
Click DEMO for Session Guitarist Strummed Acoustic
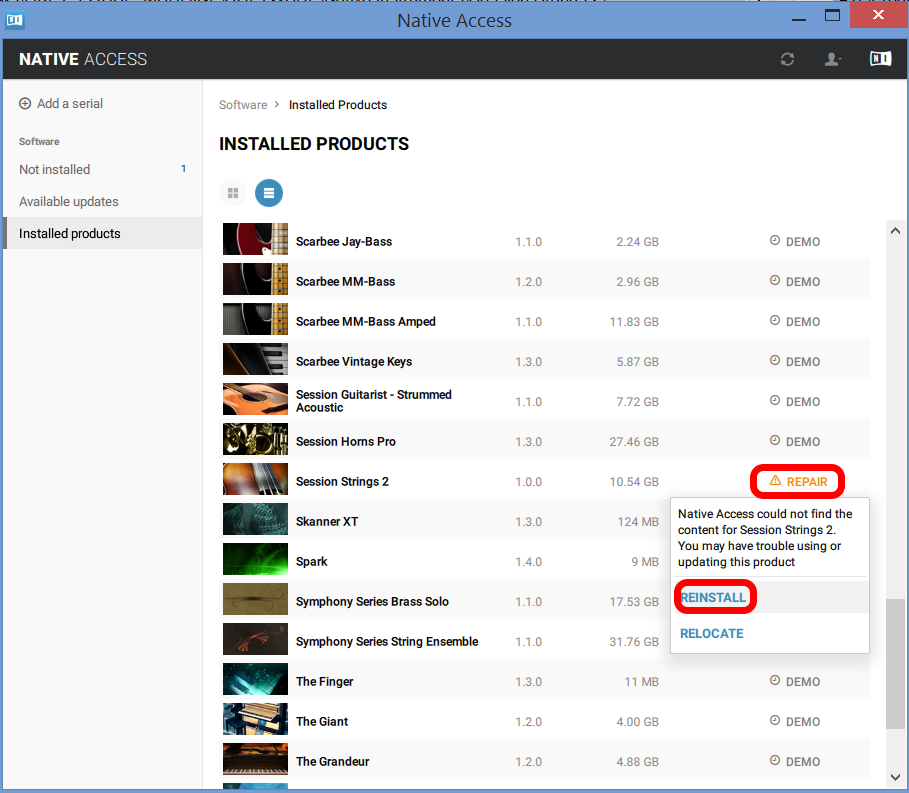tap(795, 402)
